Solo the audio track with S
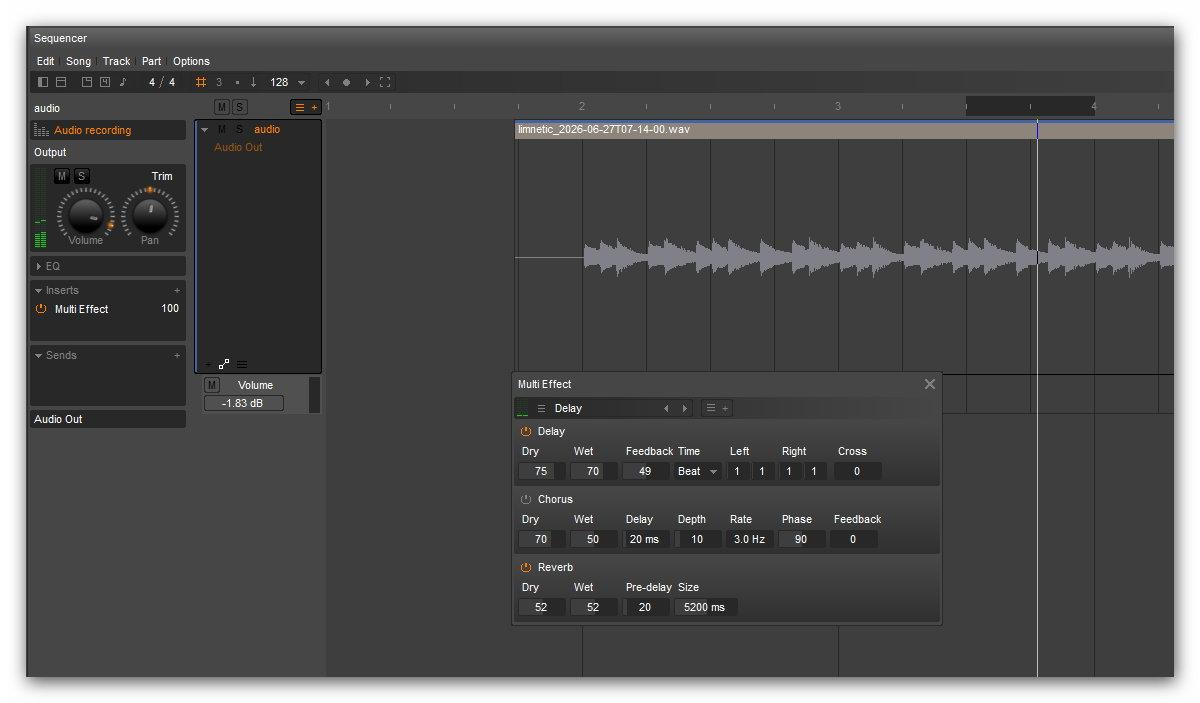 pos(239,129)
